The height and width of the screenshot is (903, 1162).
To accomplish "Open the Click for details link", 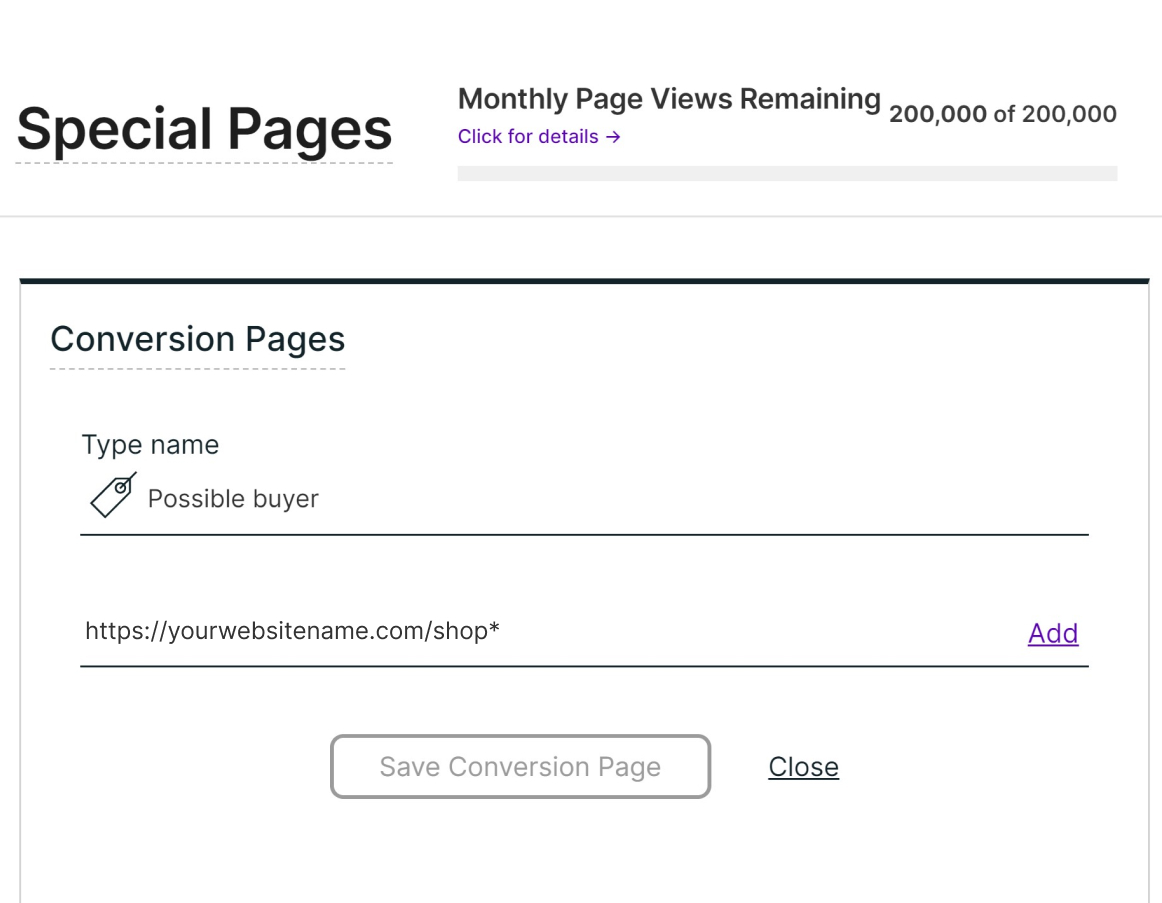I will pyautogui.click(x=528, y=137).
